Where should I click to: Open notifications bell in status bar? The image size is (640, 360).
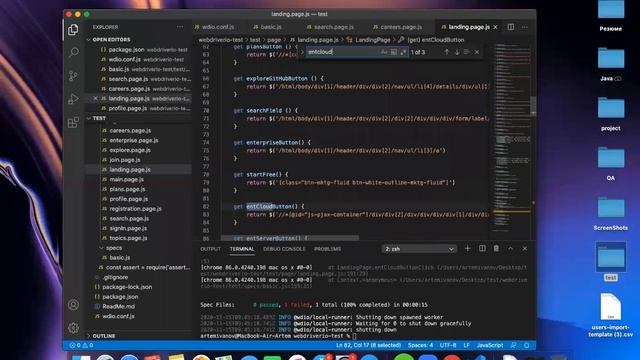click(527, 345)
